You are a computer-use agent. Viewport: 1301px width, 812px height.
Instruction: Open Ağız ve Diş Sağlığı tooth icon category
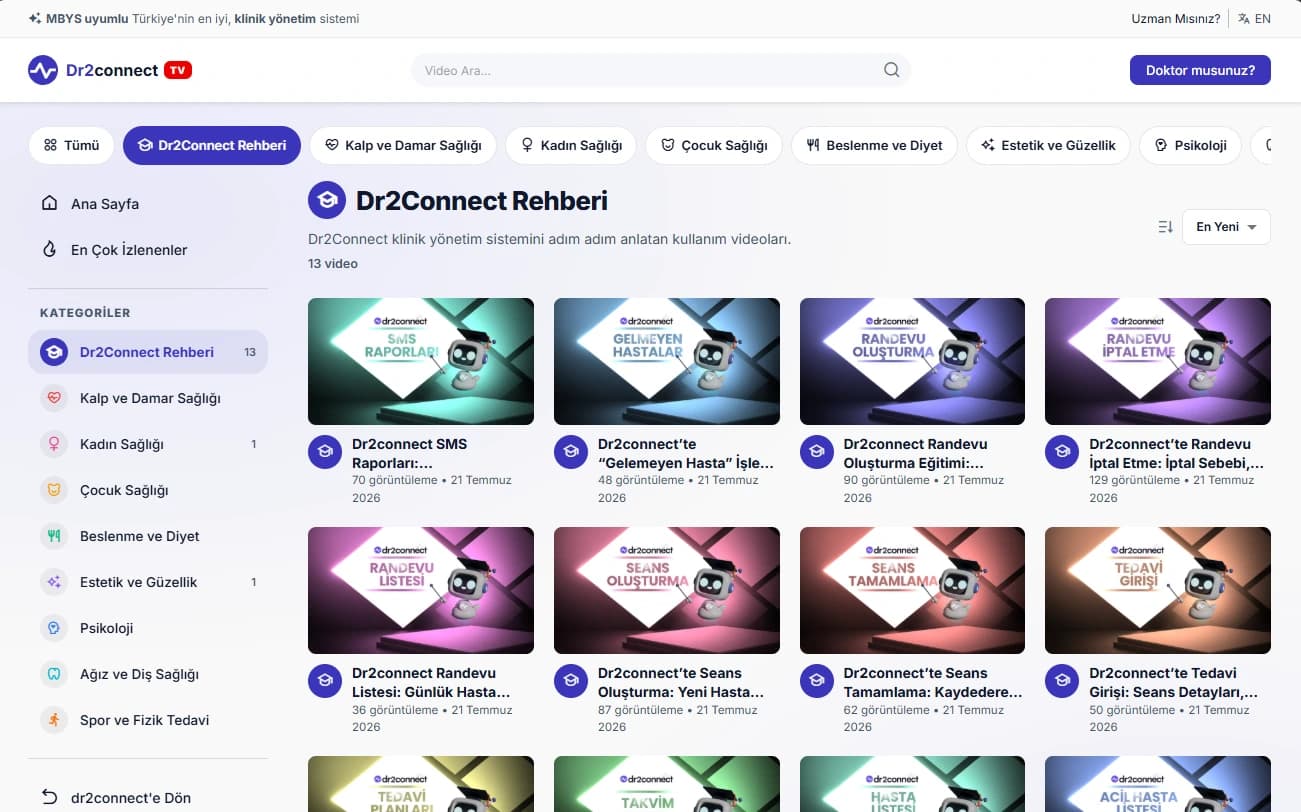54,674
